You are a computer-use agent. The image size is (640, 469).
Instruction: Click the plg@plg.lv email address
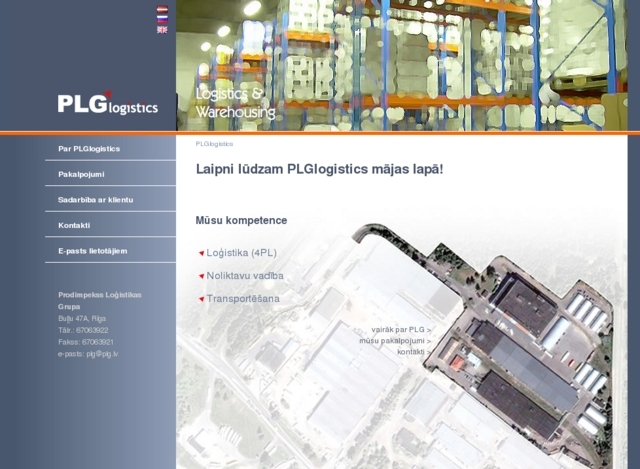(102, 354)
